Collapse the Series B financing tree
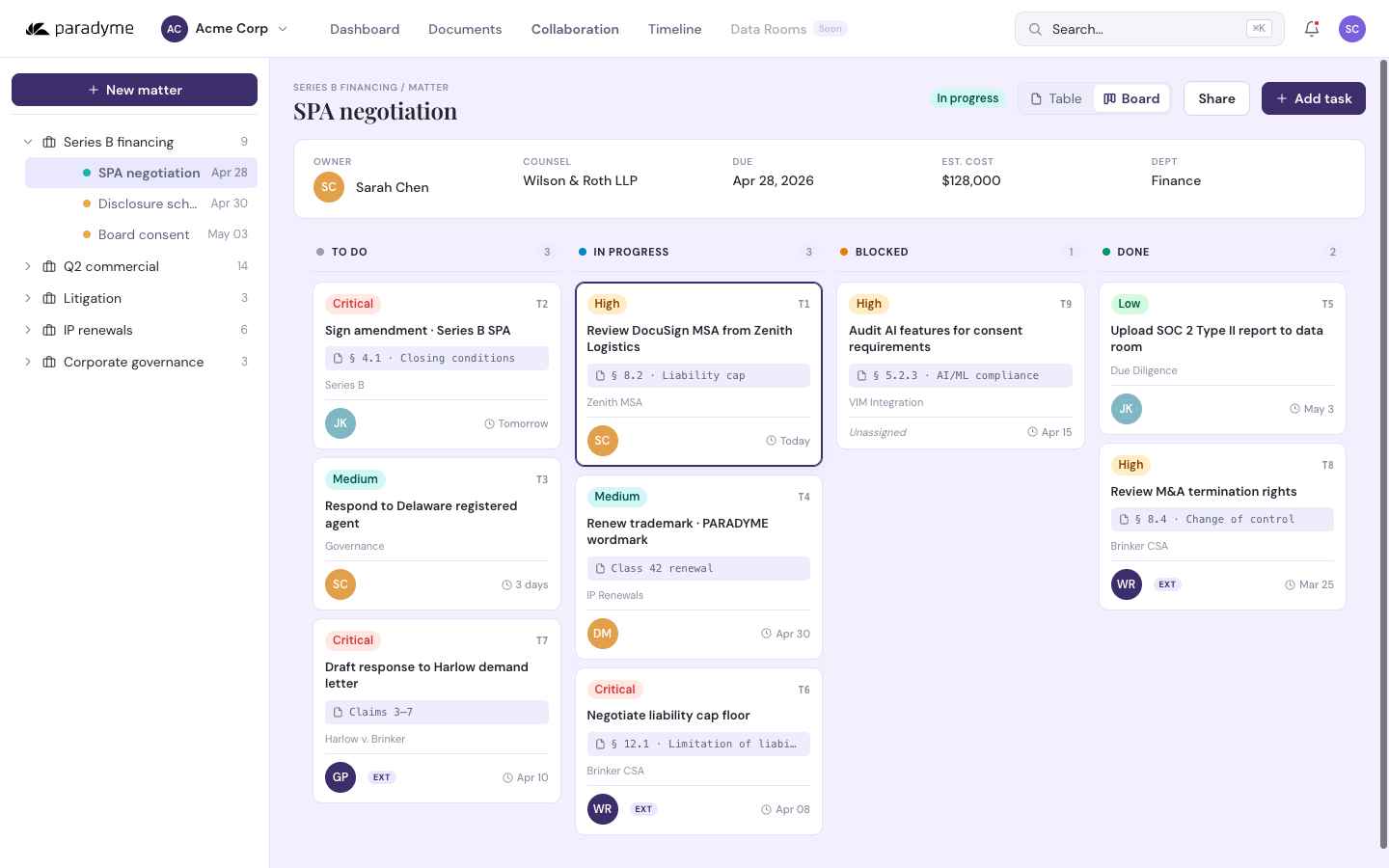1389x868 pixels. coord(28,142)
